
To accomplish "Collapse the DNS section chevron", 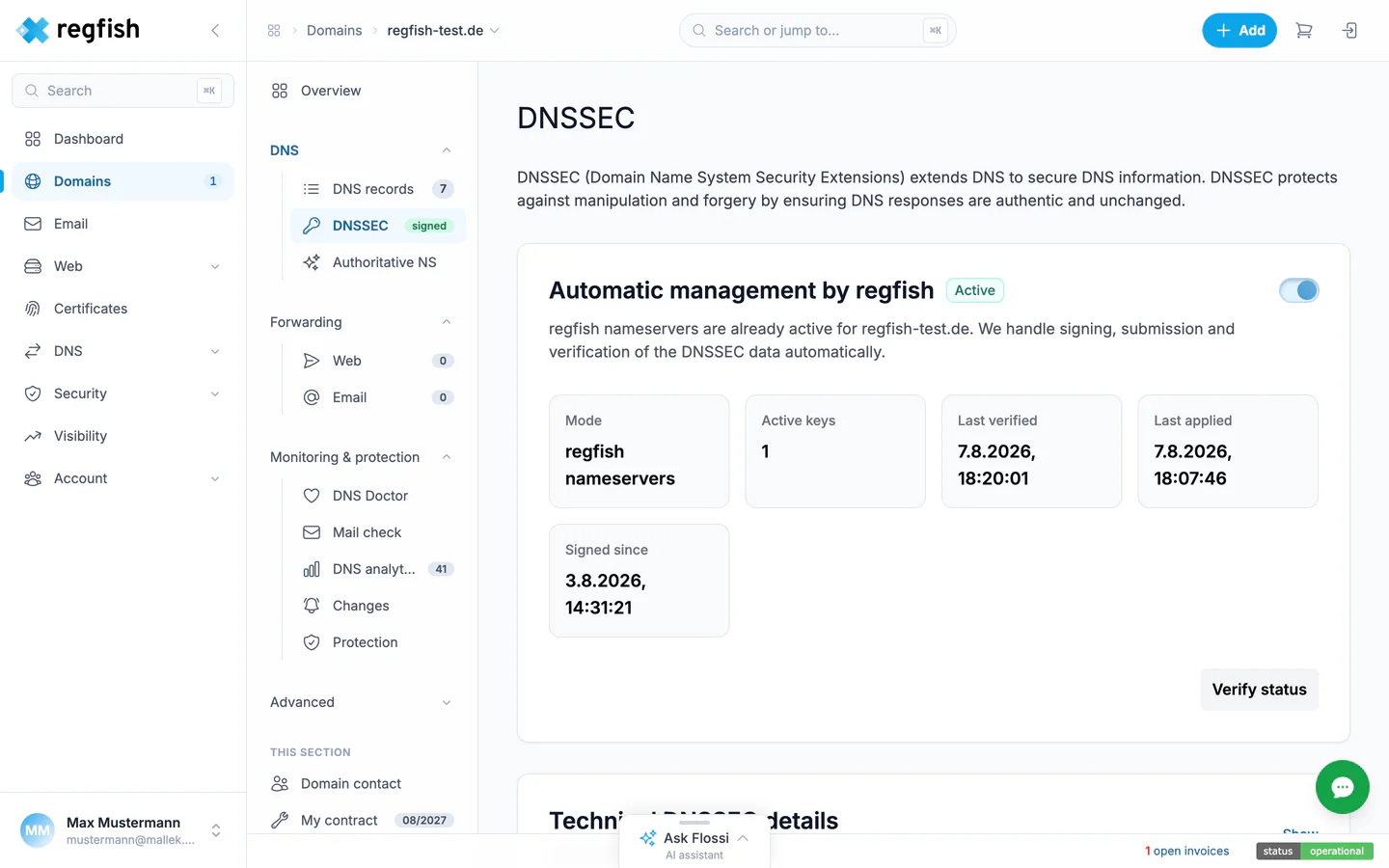I will tap(447, 150).
